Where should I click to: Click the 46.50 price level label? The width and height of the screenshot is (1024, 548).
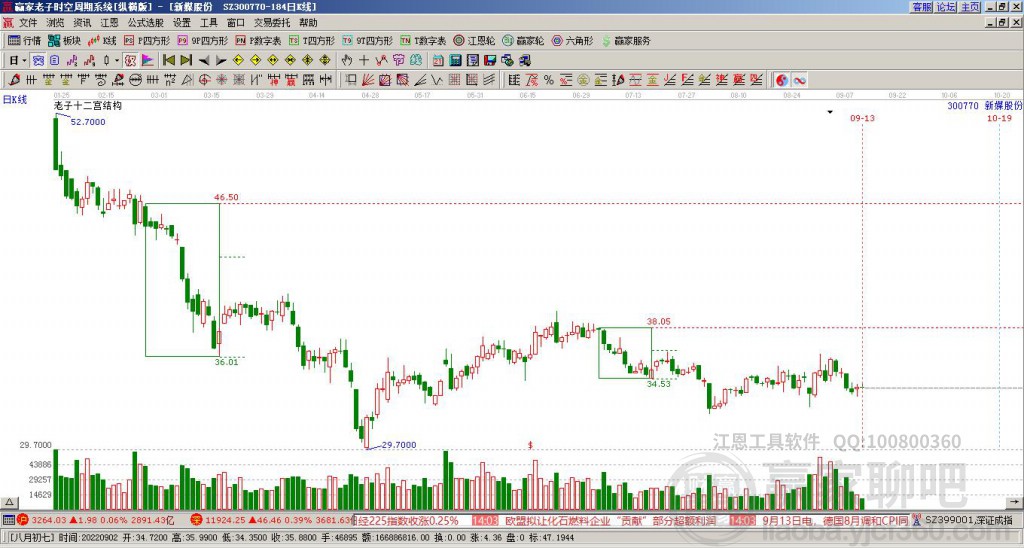pyautogui.click(x=226, y=197)
